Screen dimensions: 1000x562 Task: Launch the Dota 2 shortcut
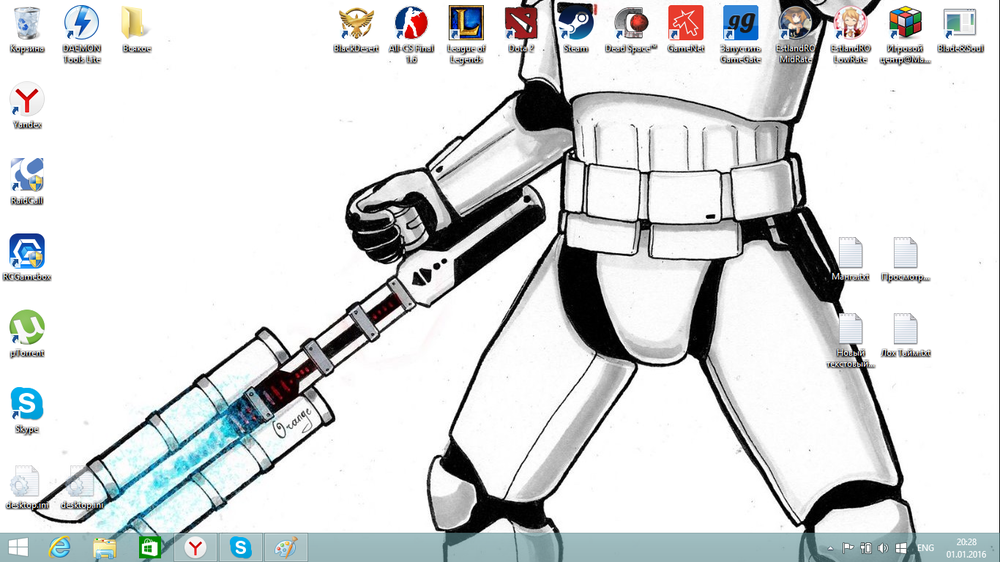[x=521, y=23]
